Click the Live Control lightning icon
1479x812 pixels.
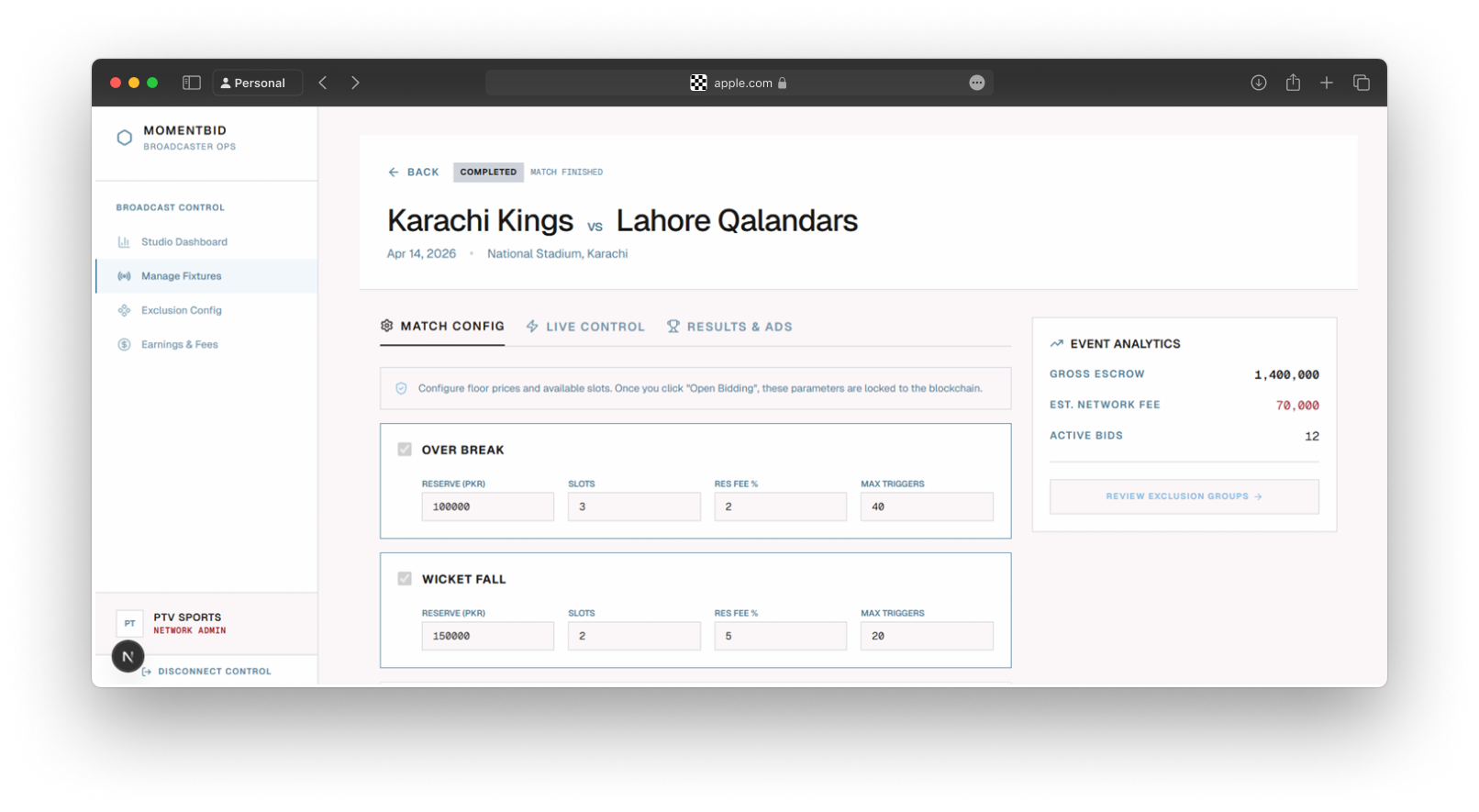click(x=532, y=327)
